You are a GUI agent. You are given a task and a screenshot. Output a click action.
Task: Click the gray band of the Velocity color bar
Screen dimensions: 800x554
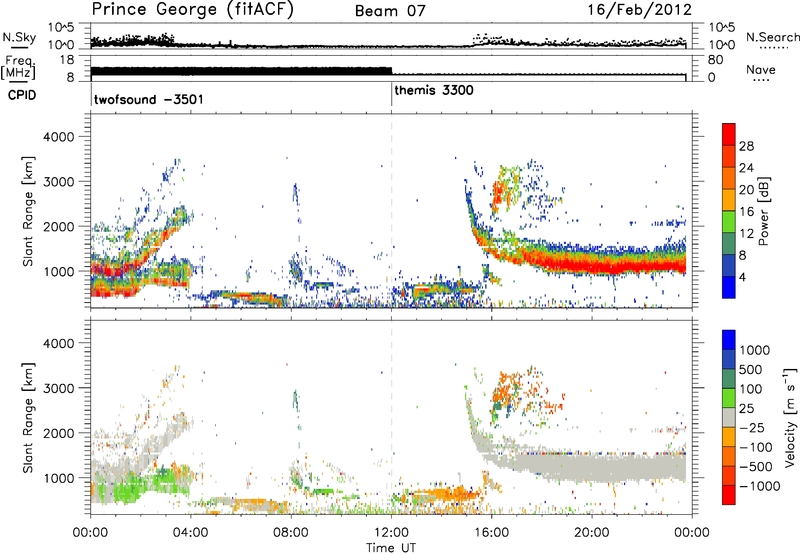click(x=729, y=417)
